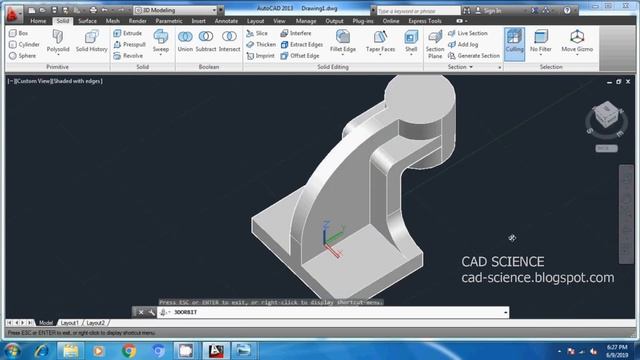Viewport: 640px width, 360px height.
Task: Close the command line with X
Action: 141,312
